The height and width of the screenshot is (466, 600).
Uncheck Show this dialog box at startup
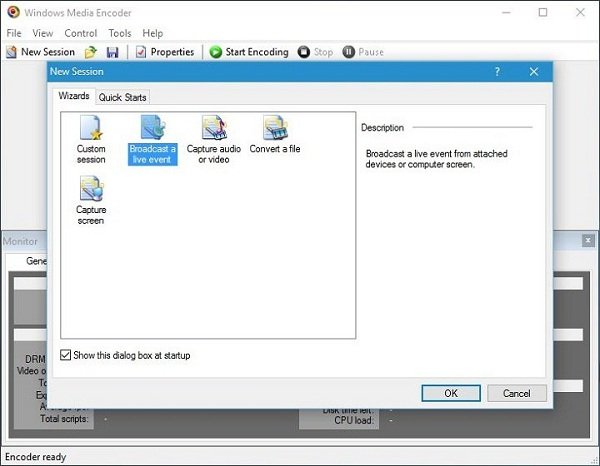(x=67, y=355)
